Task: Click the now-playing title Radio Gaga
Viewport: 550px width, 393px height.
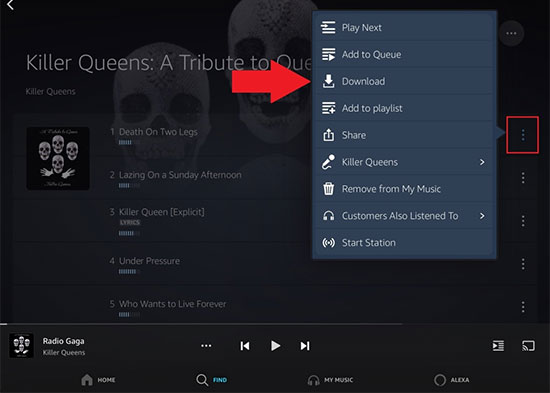Action: [x=63, y=341]
